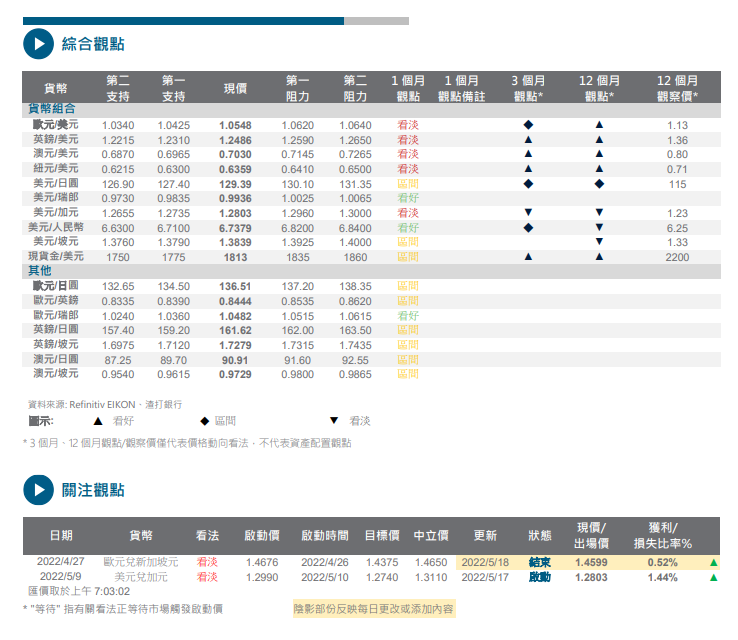Click the yellow highlighted 陰影部份 note
The height and width of the screenshot is (640, 738).
pyautogui.click(x=372, y=608)
